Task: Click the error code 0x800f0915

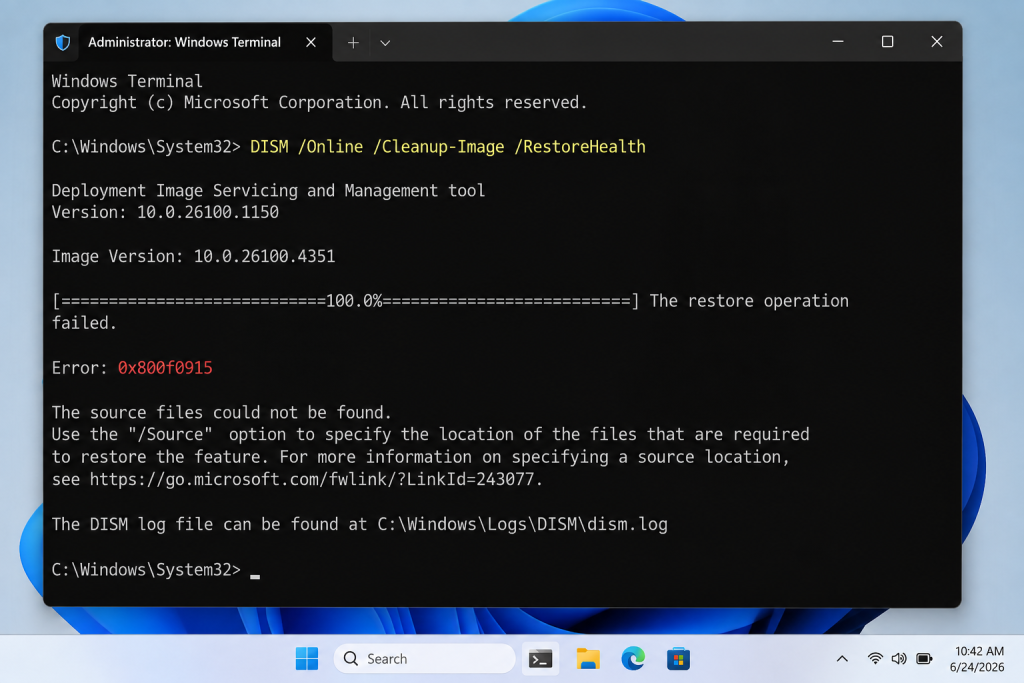Action: point(165,368)
